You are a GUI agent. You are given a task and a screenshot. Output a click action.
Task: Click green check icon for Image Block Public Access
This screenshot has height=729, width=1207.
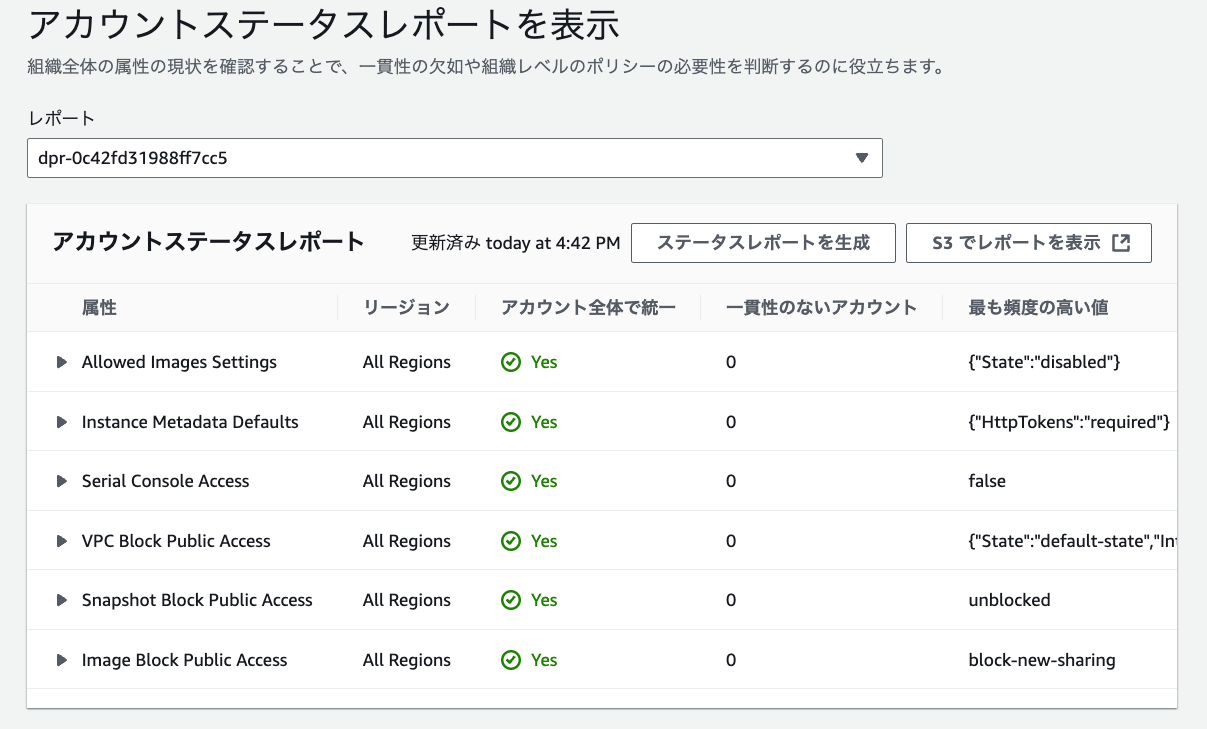(511, 660)
